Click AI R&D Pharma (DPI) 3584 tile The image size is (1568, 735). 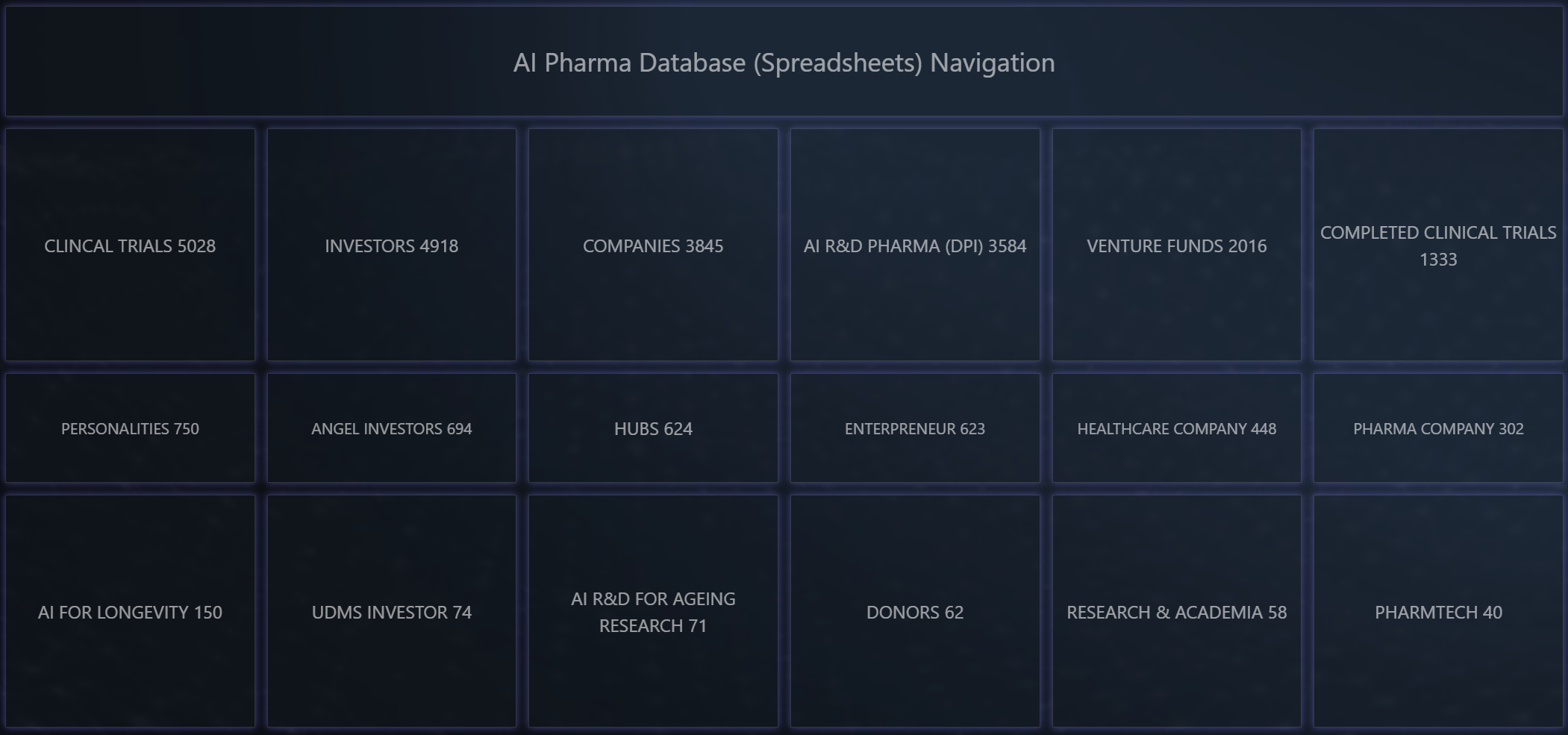point(915,245)
